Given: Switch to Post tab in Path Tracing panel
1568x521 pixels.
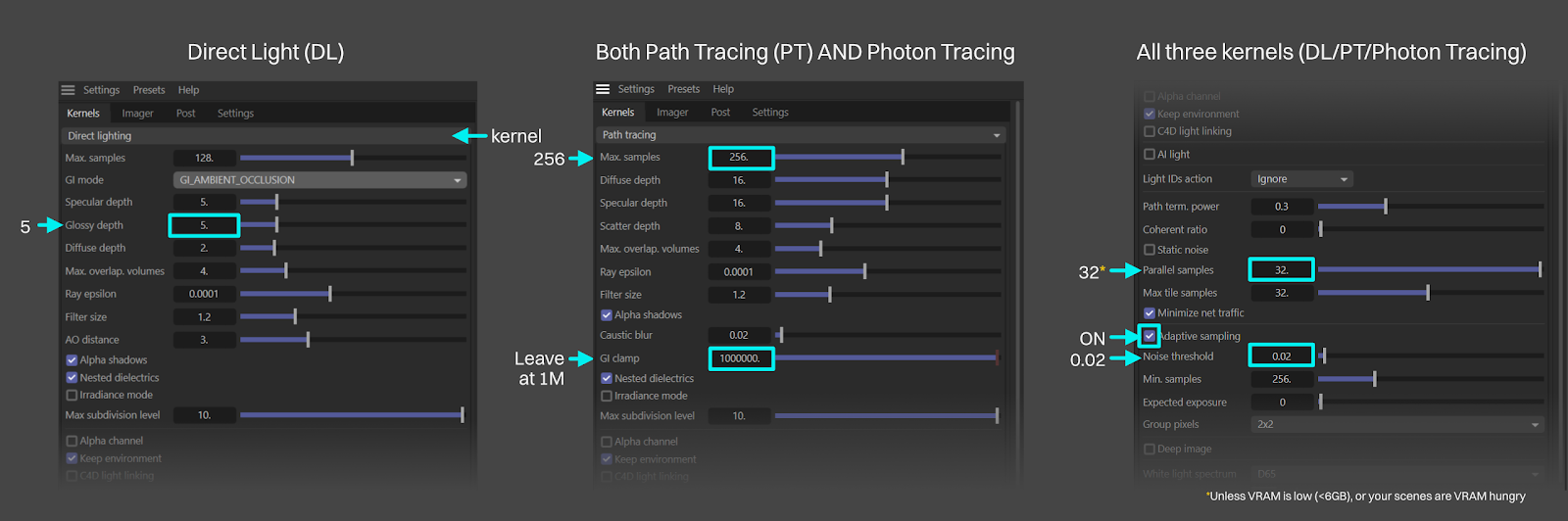Looking at the screenshot, I should coord(720,113).
